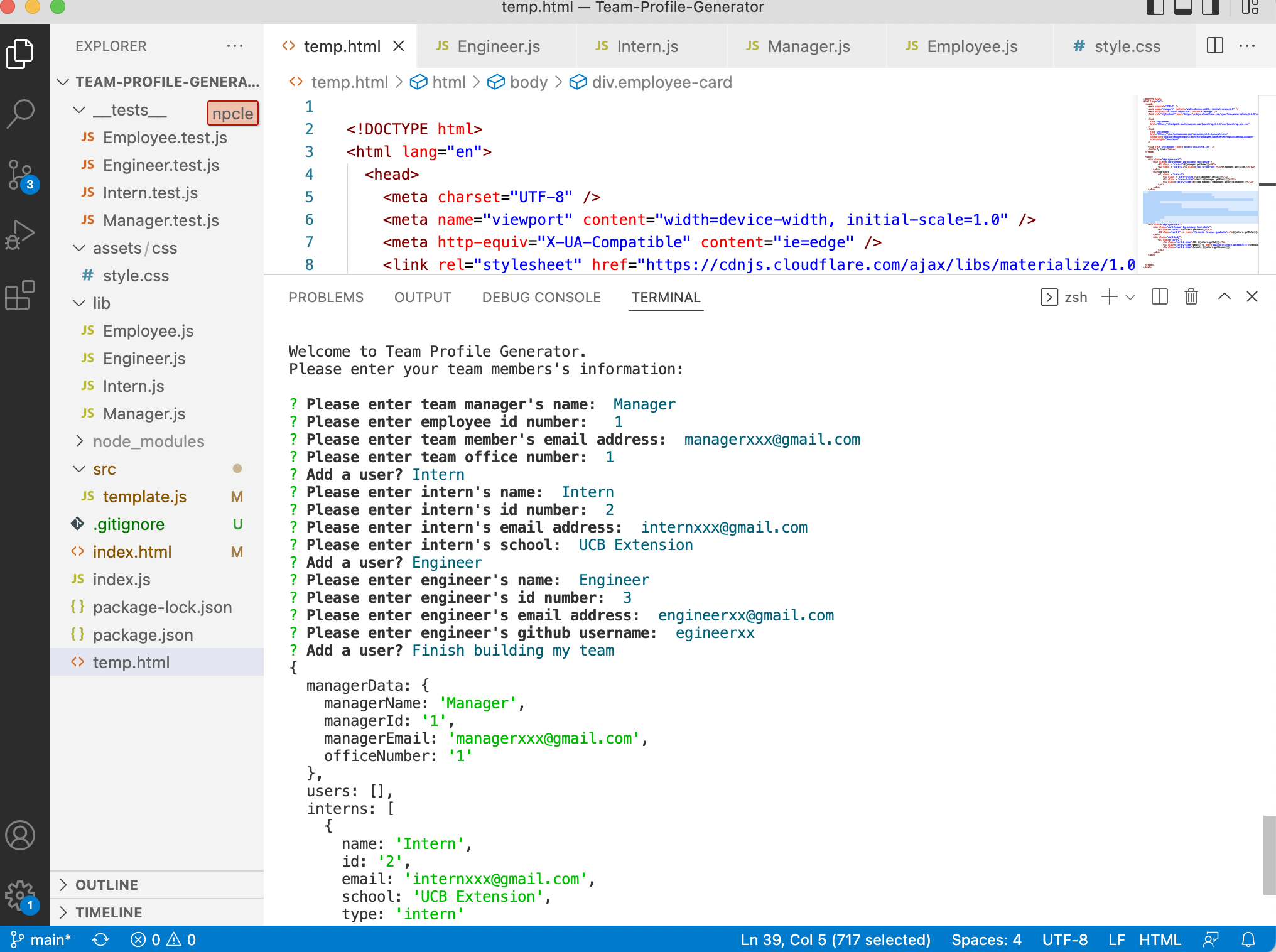Collapse the lib folder
Image resolution: width=1276 pixels, height=952 pixels.
point(100,303)
